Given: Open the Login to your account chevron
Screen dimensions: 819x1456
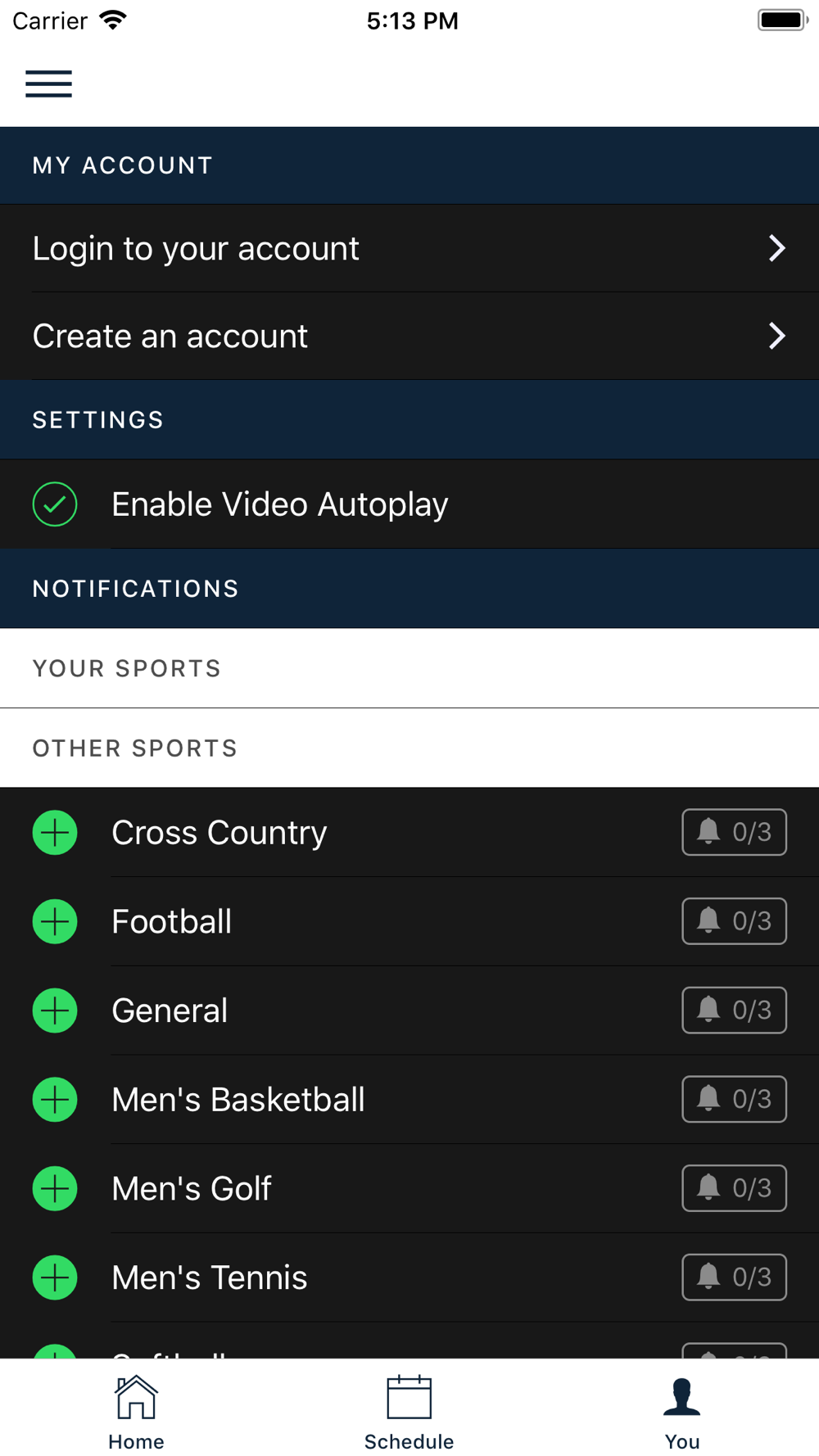Looking at the screenshot, I should click(x=776, y=248).
